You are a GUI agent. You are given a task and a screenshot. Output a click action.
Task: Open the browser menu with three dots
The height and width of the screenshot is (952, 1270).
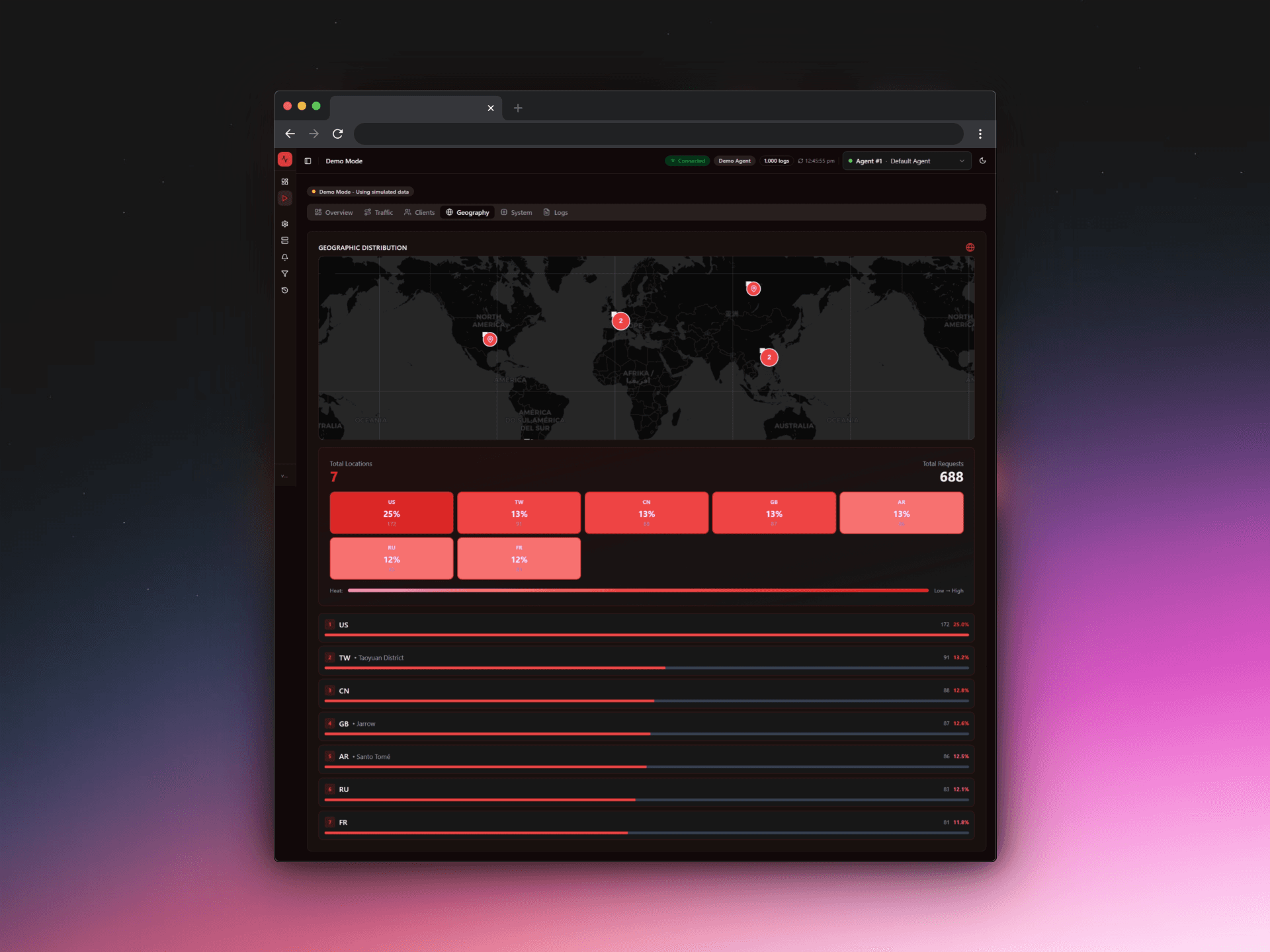click(x=980, y=134)
